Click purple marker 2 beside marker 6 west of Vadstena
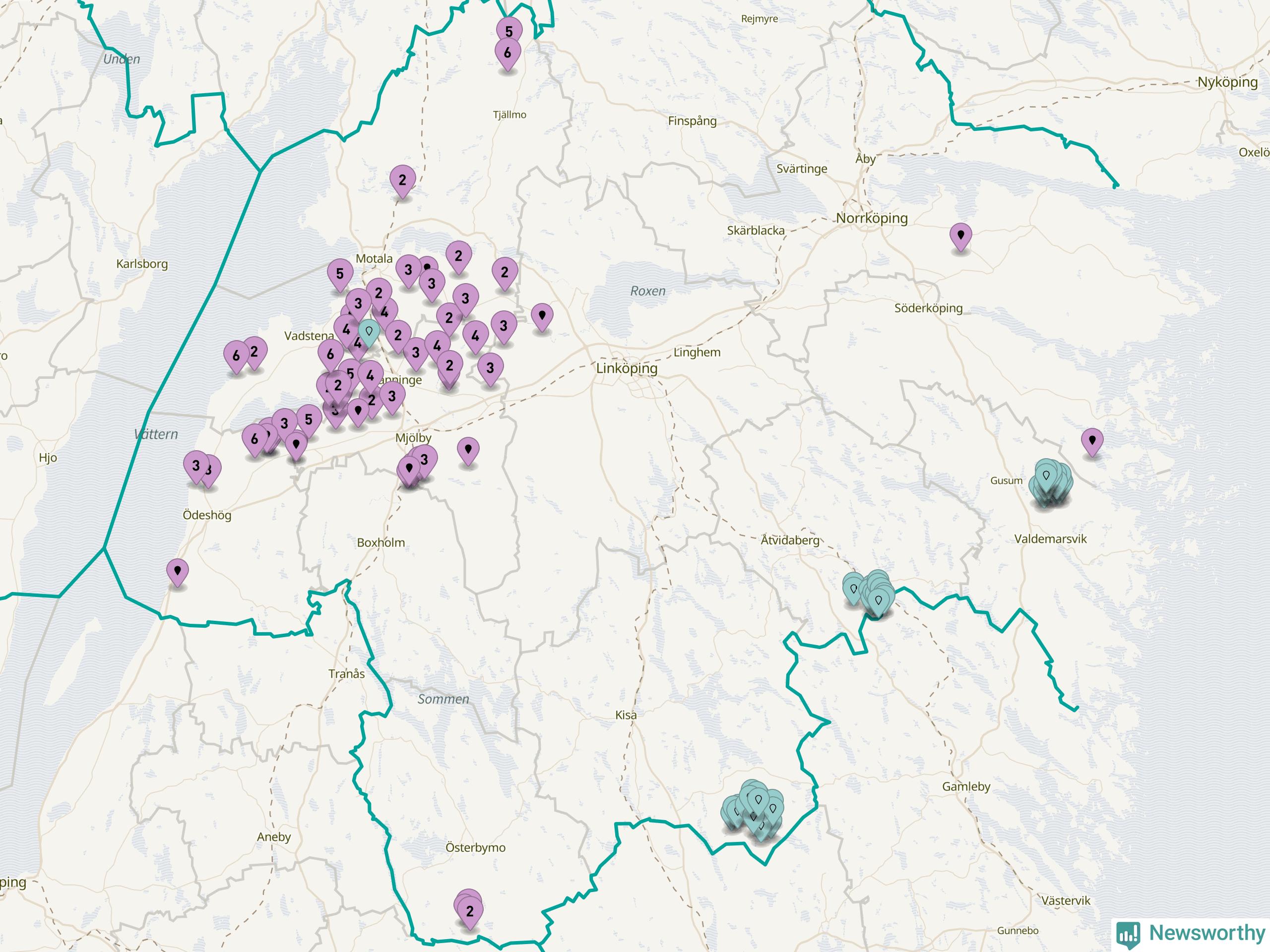This screenshot has height=952, width=1270. coord(254,353)
